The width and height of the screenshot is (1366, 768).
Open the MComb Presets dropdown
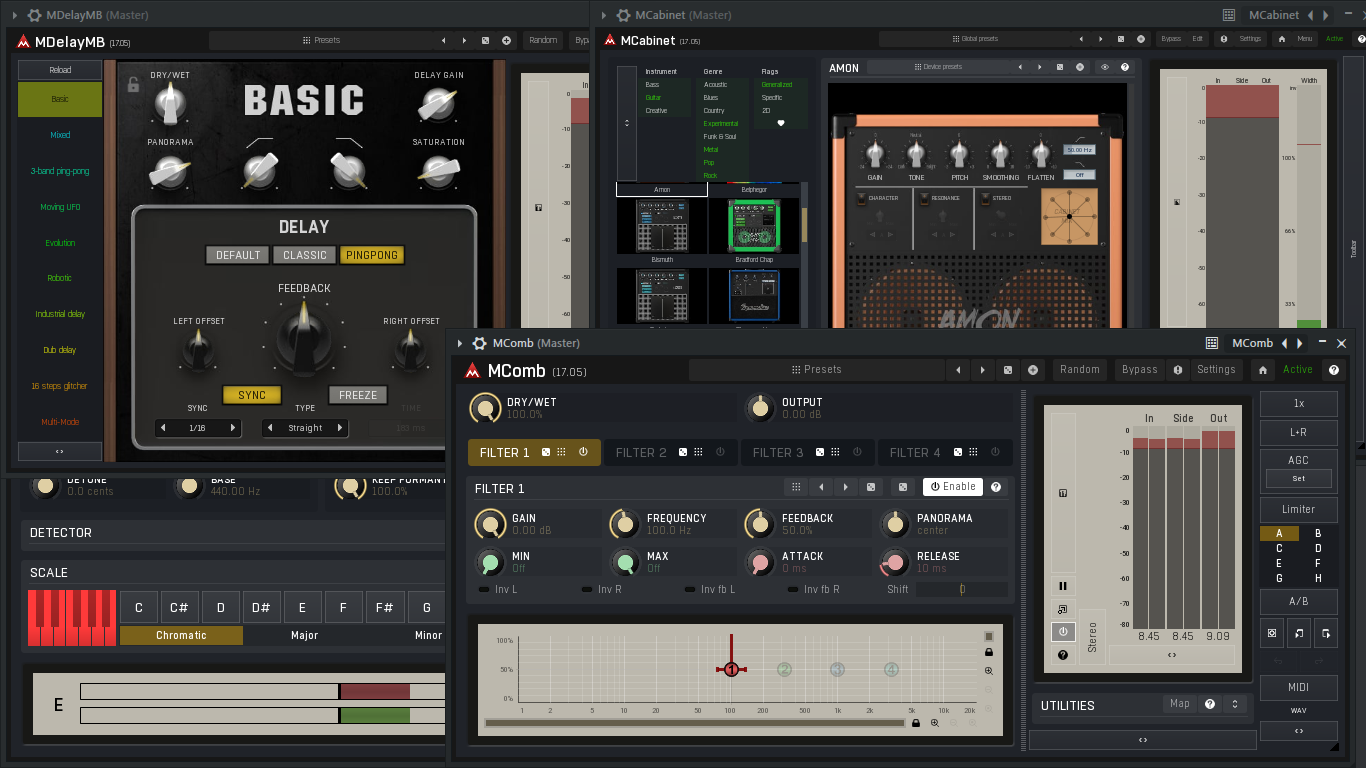coord(816,370)
